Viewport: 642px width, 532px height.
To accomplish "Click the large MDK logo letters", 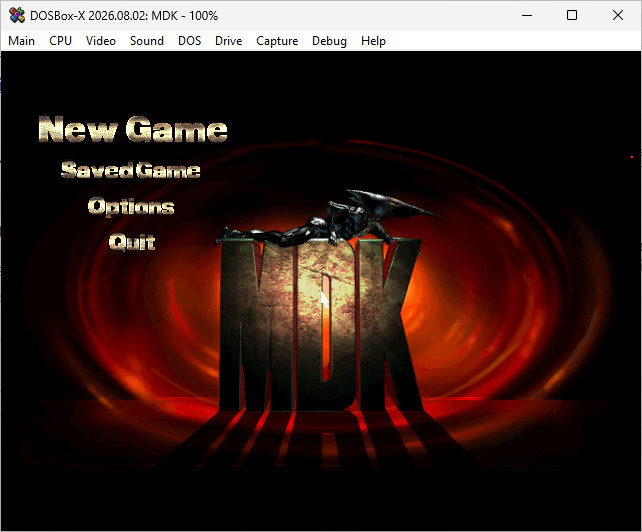I will pos(321,326).
